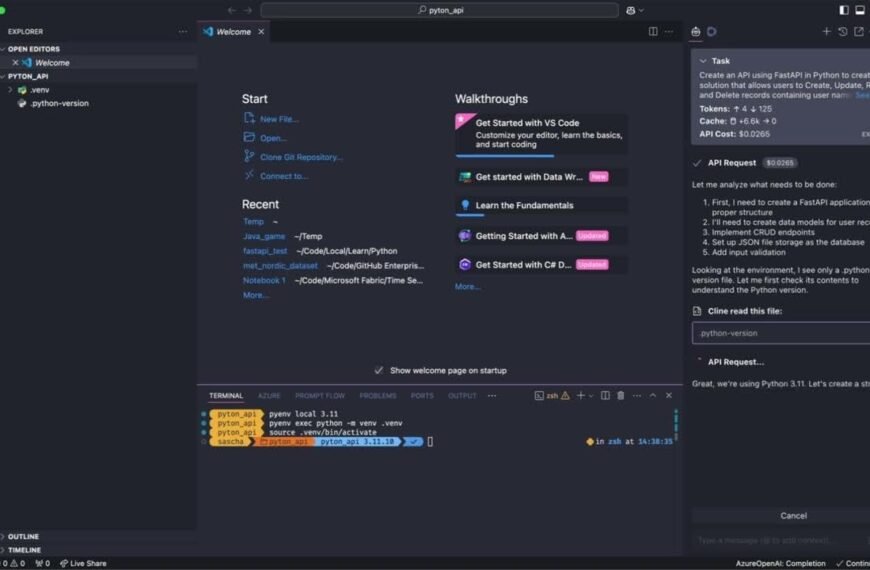Screen dimensions: 870x570
Task: Open new terminal profile dropdown arrow
Action: (591, 396)
